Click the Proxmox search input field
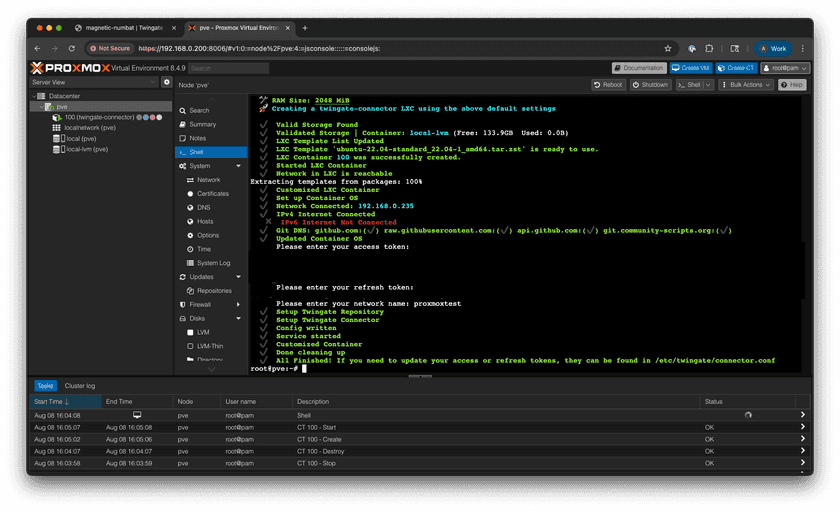Image resolution: width=840 pixels, height=511 pixels. click(x=228, y=68)
